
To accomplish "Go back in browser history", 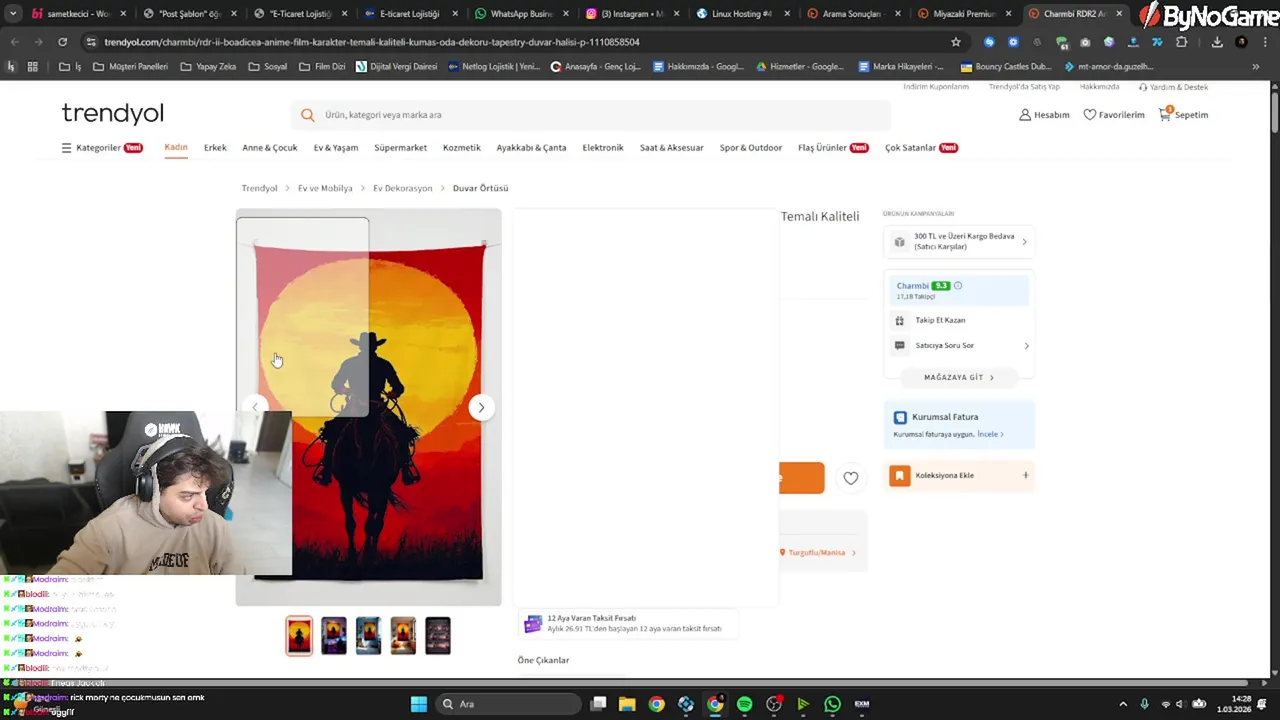I will [x=14, y=42].
